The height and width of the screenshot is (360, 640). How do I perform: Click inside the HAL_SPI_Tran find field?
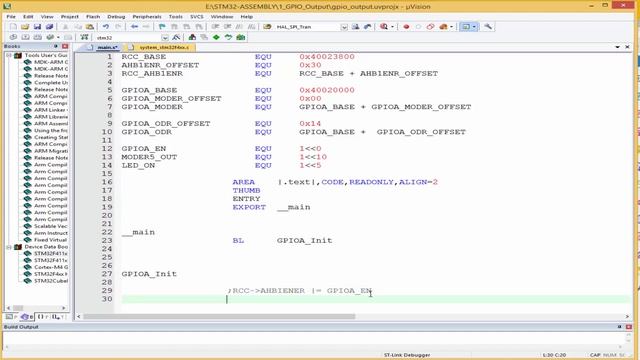tap(307, 27)
